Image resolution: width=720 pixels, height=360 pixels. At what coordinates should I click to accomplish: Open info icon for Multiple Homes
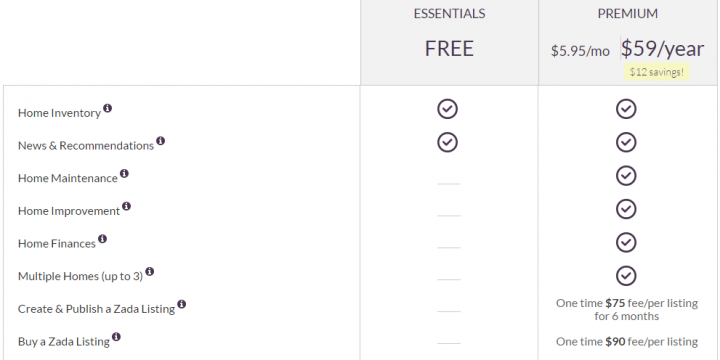pos(150,271)
